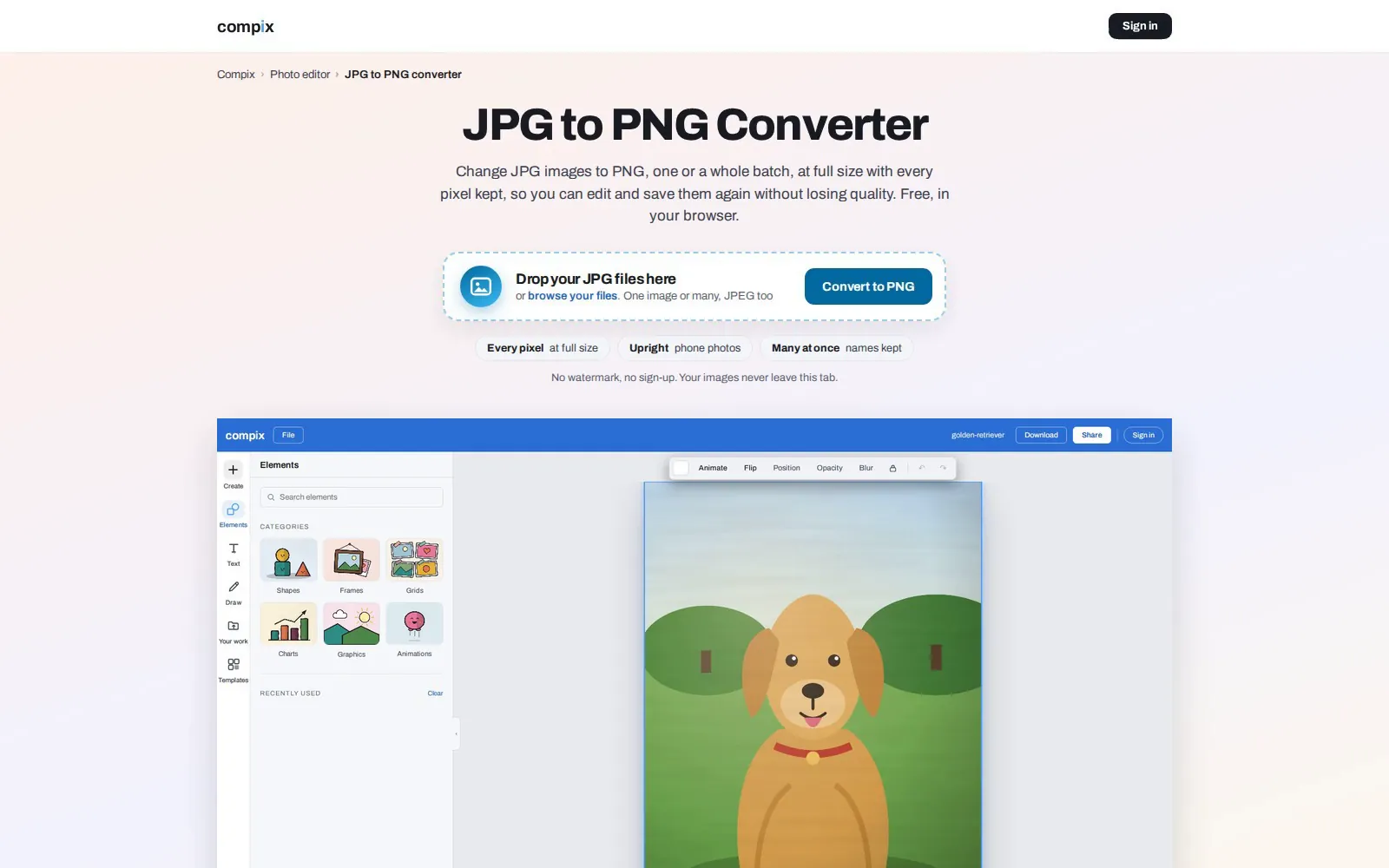
Task: Click the Sign in button in header
Action: click(x=1140, y=26)
